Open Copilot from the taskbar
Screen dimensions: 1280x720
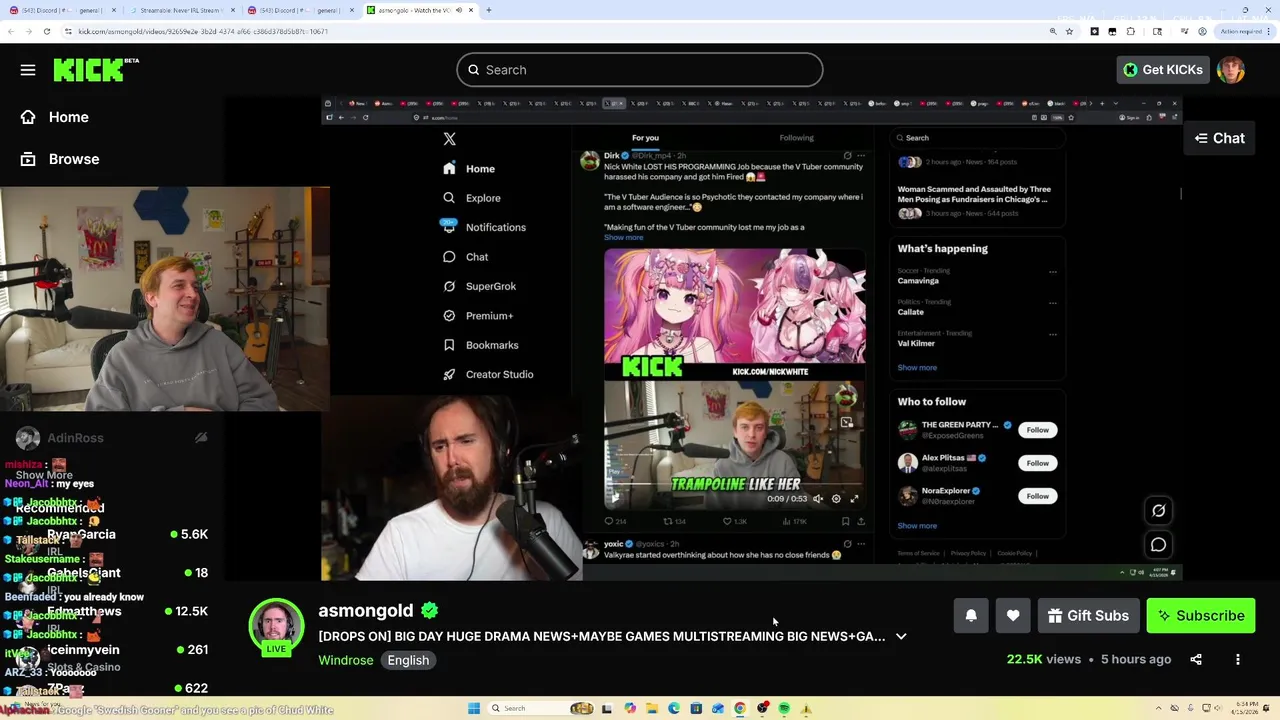pos(629,708)
